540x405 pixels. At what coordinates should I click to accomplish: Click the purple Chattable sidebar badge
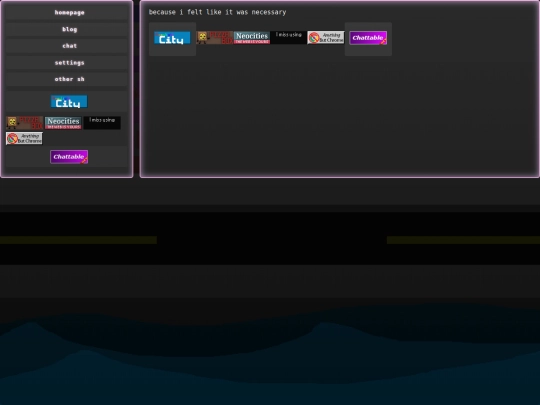pyautogui.click(x=69, y=157)
